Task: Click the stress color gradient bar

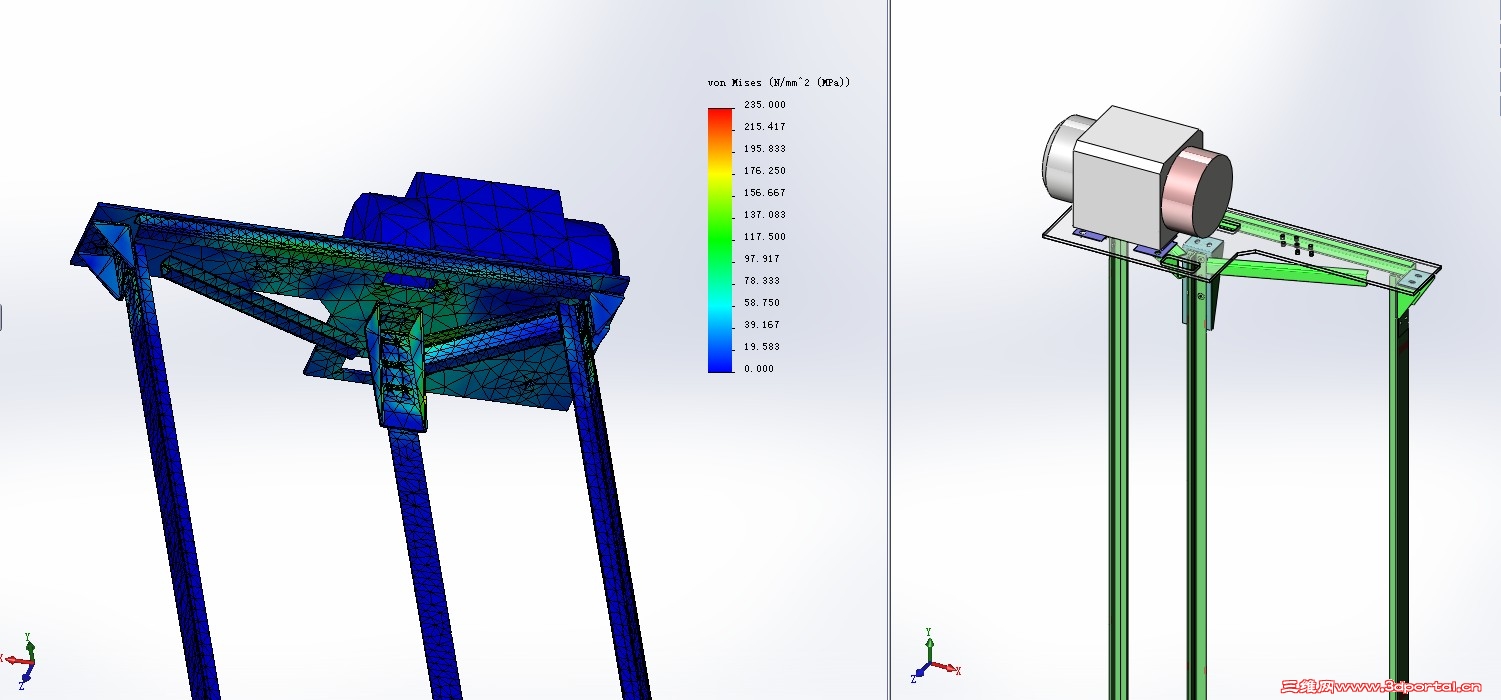Action: pyautogui.click(x=720, y=240)
